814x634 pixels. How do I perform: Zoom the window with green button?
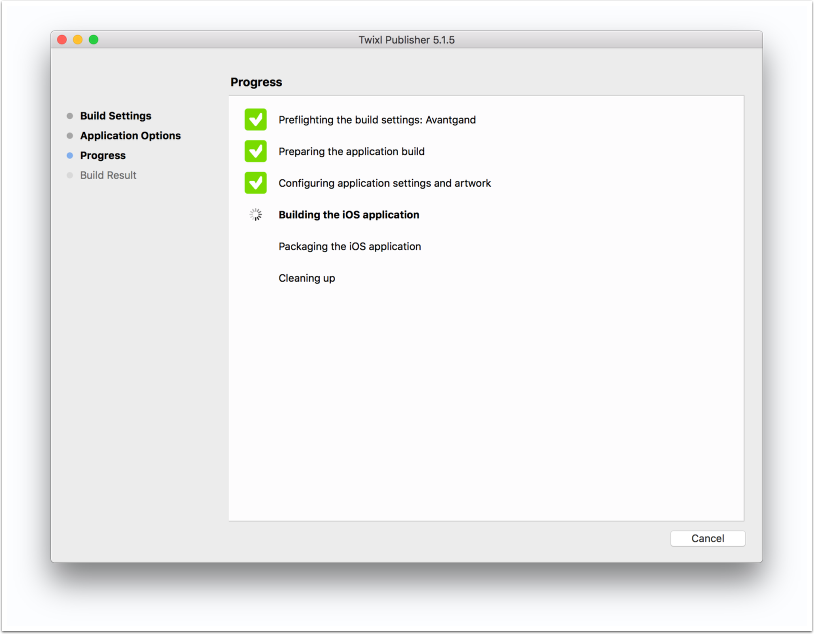coord(93,39)
